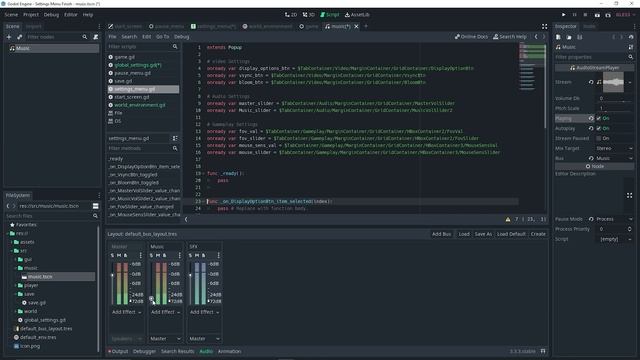Enable the Stream Paused checkbox
640x360 pixels.
tap(599, 138)
